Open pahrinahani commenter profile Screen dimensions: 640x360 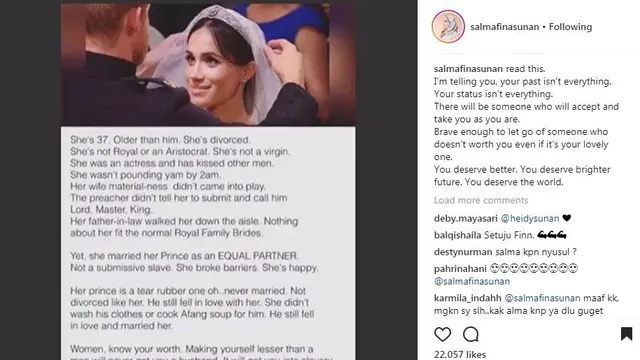(460, 269)
